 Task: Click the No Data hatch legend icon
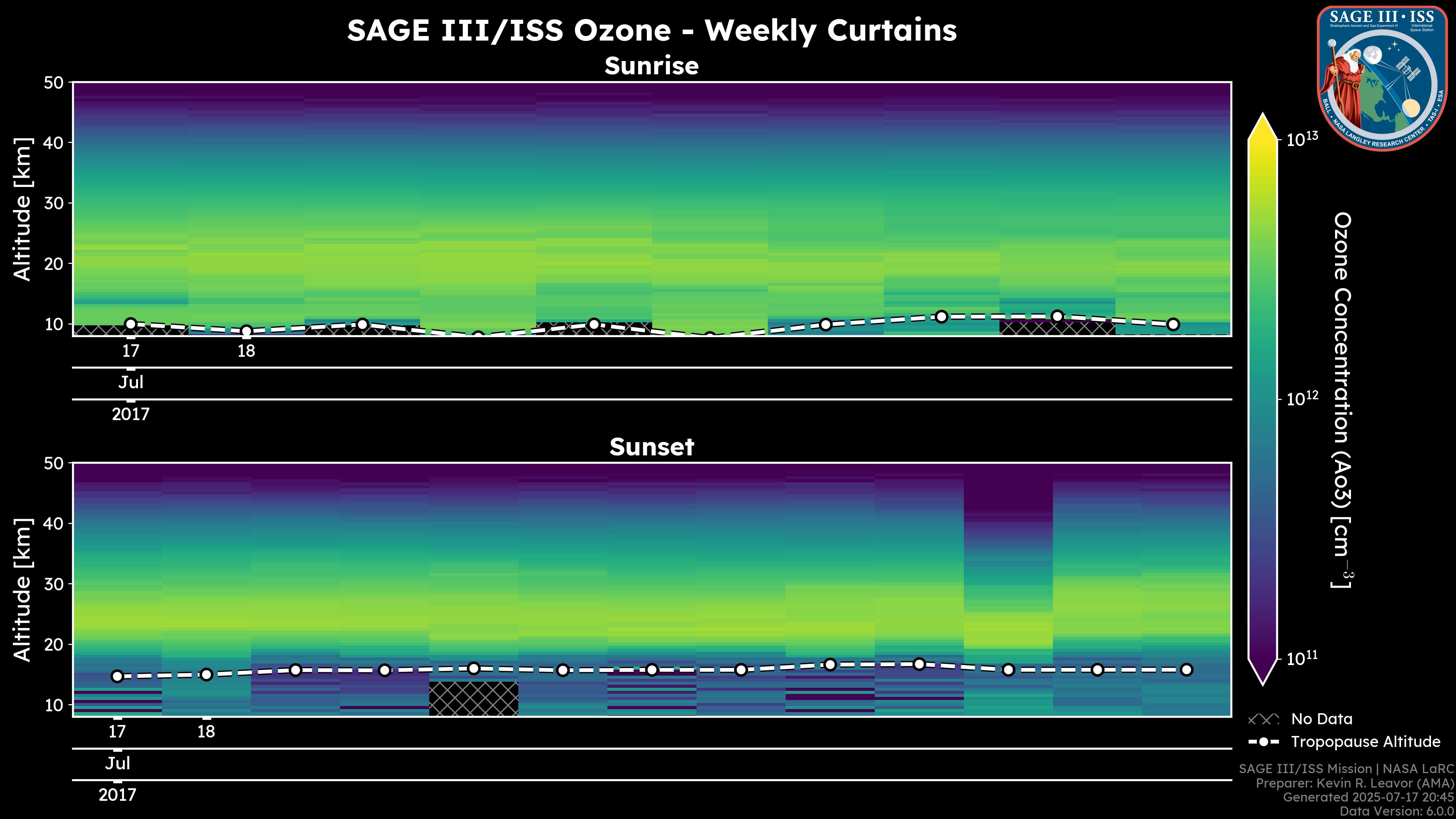pos(1263,720)
